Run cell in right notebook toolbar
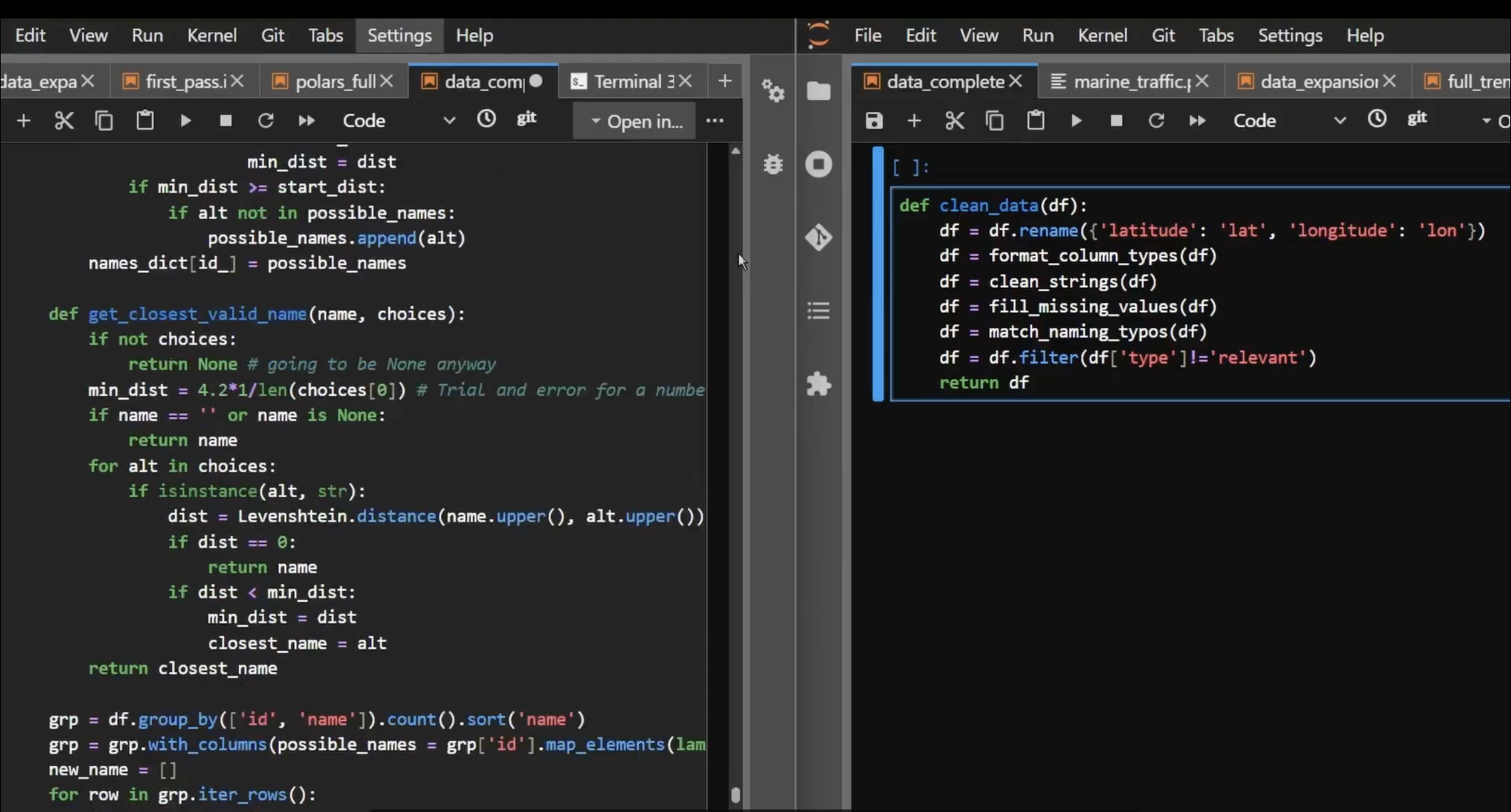1511x812 pixels. click(x=1076, y=121)
